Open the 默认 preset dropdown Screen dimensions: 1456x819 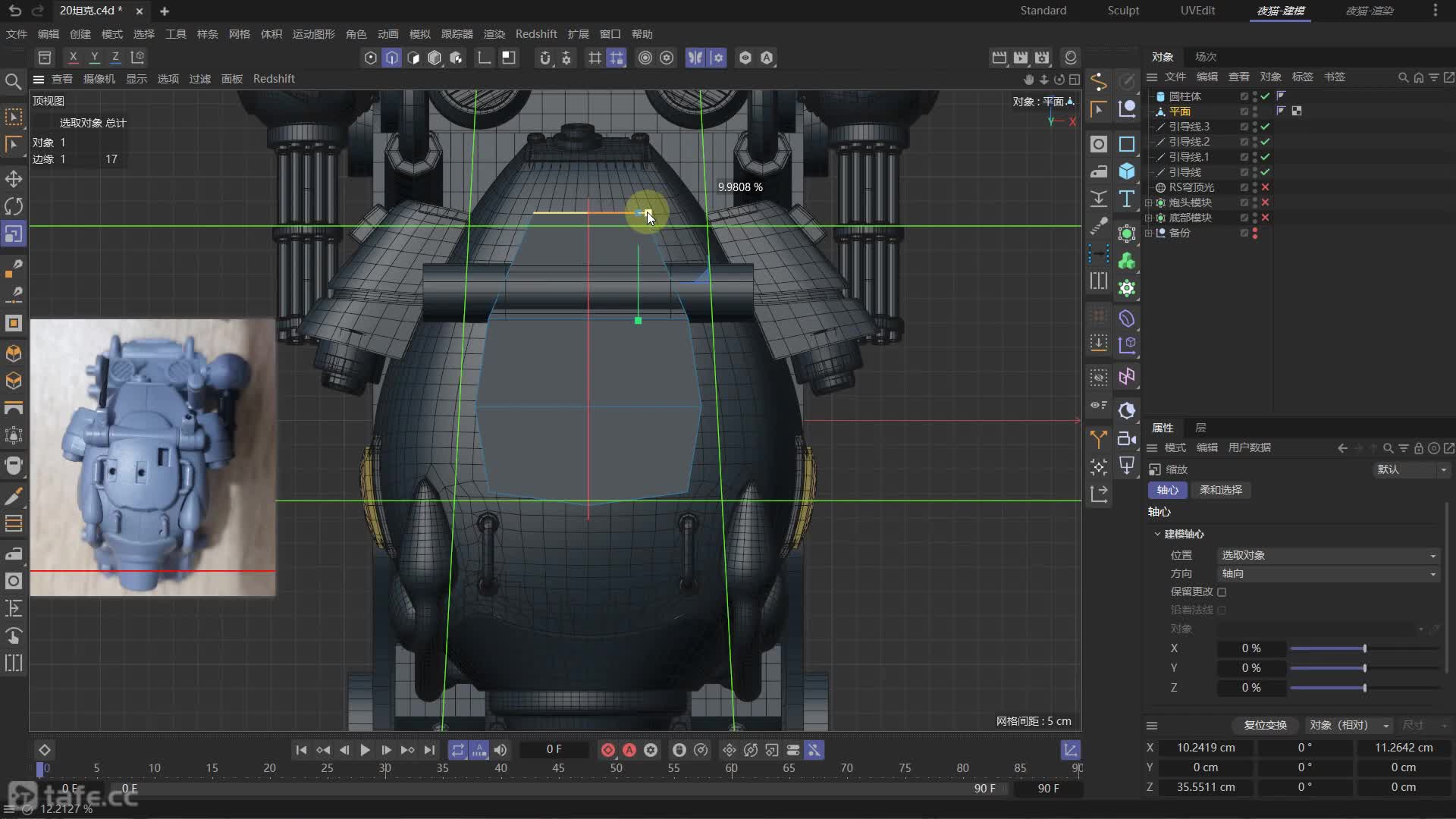[x=1411, y=469]
